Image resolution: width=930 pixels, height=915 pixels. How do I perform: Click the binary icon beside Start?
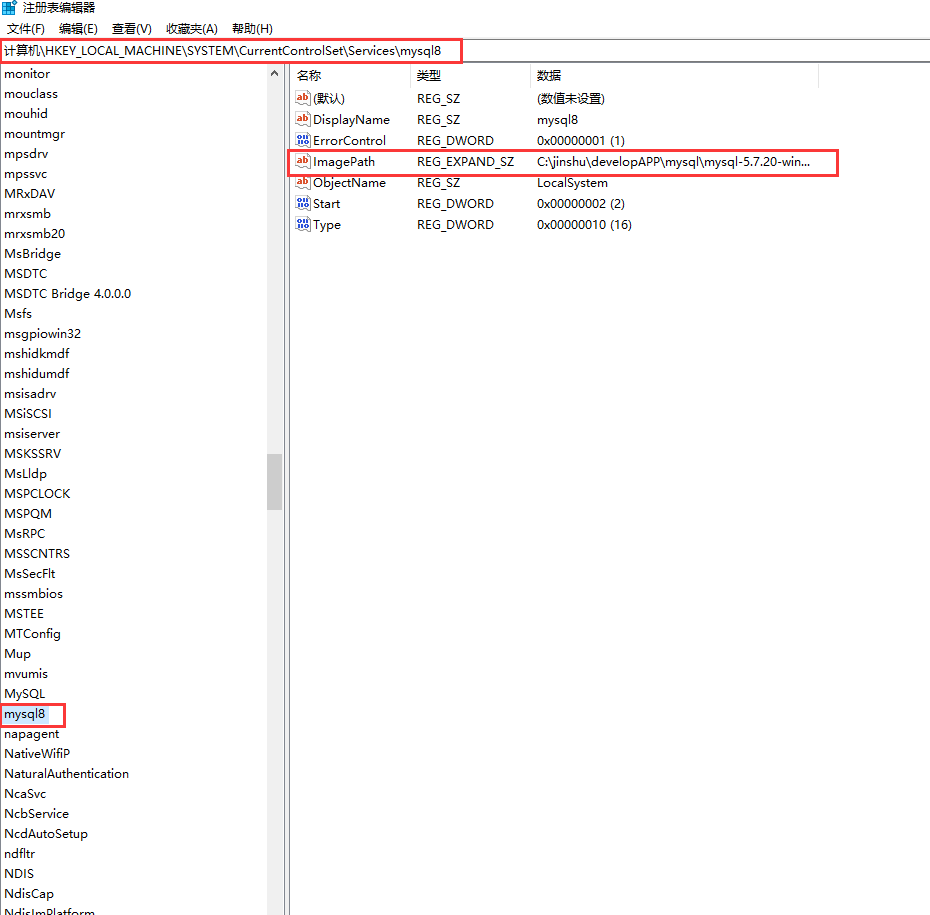coord(303,203)
